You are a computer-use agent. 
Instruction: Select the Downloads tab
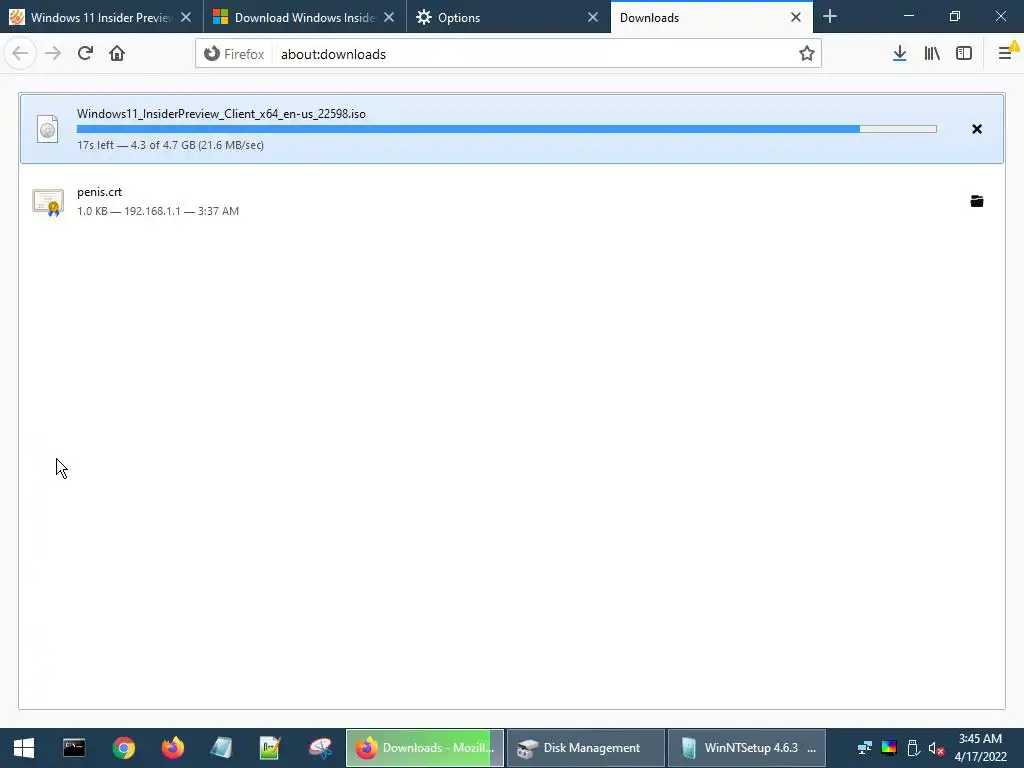tap(712, 17)
